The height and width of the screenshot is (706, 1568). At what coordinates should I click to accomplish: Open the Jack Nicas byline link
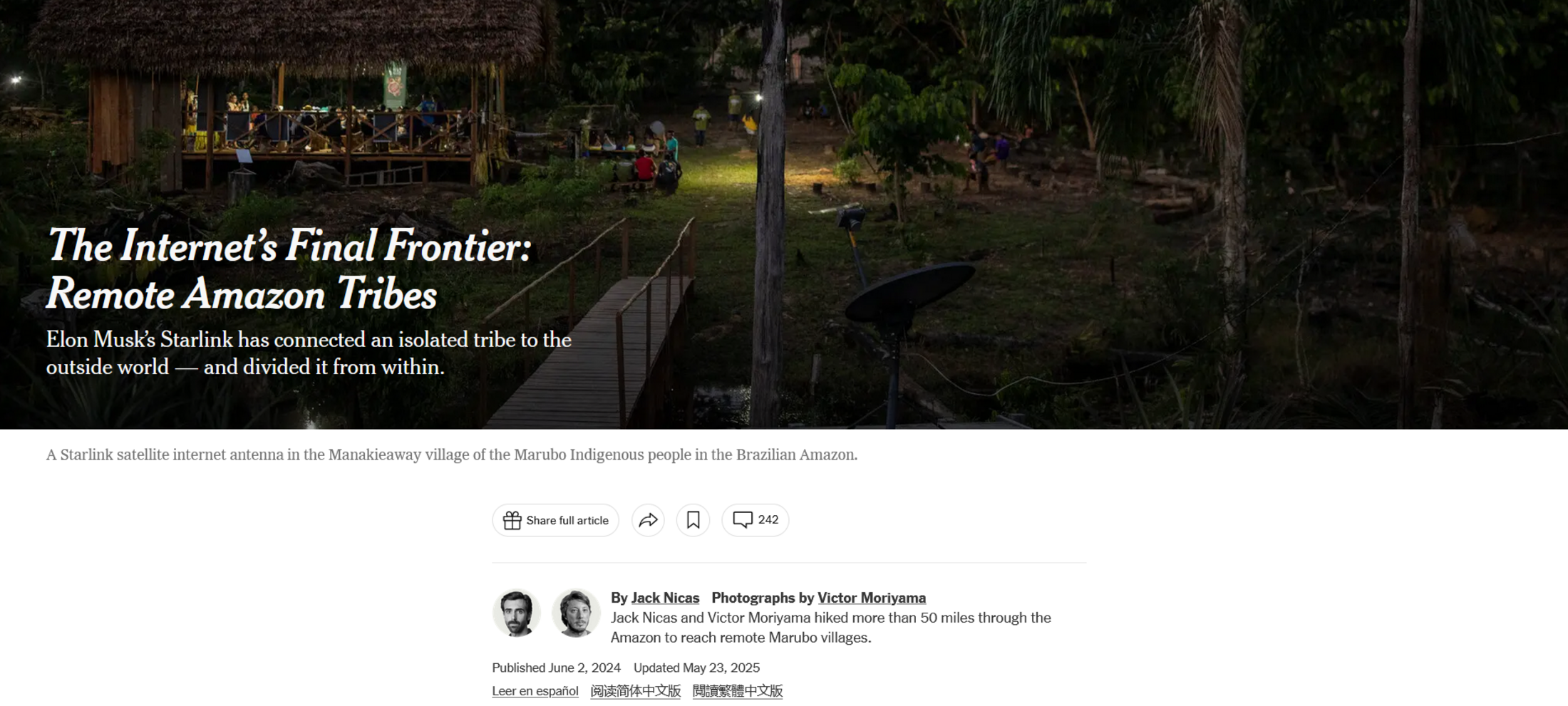click(x=665, y=598)
